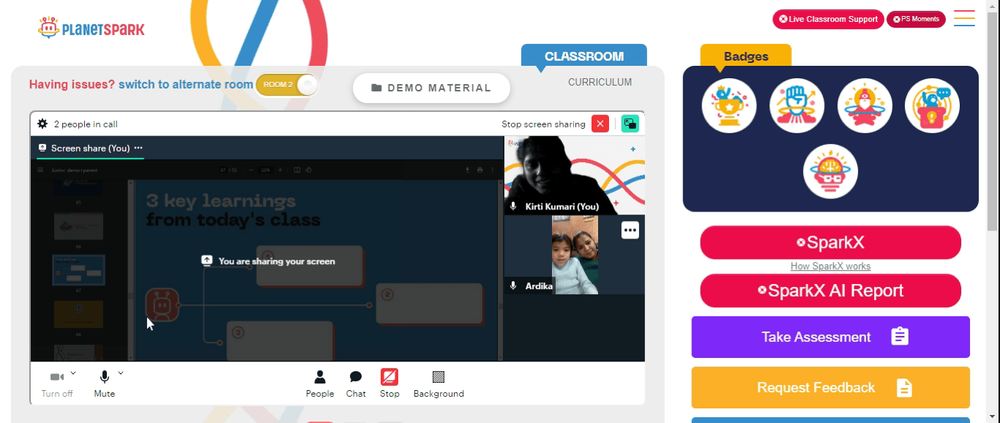Click the page vertical scrollbar
Viewport: 1000px width, 423px height.
coord(993,121)
